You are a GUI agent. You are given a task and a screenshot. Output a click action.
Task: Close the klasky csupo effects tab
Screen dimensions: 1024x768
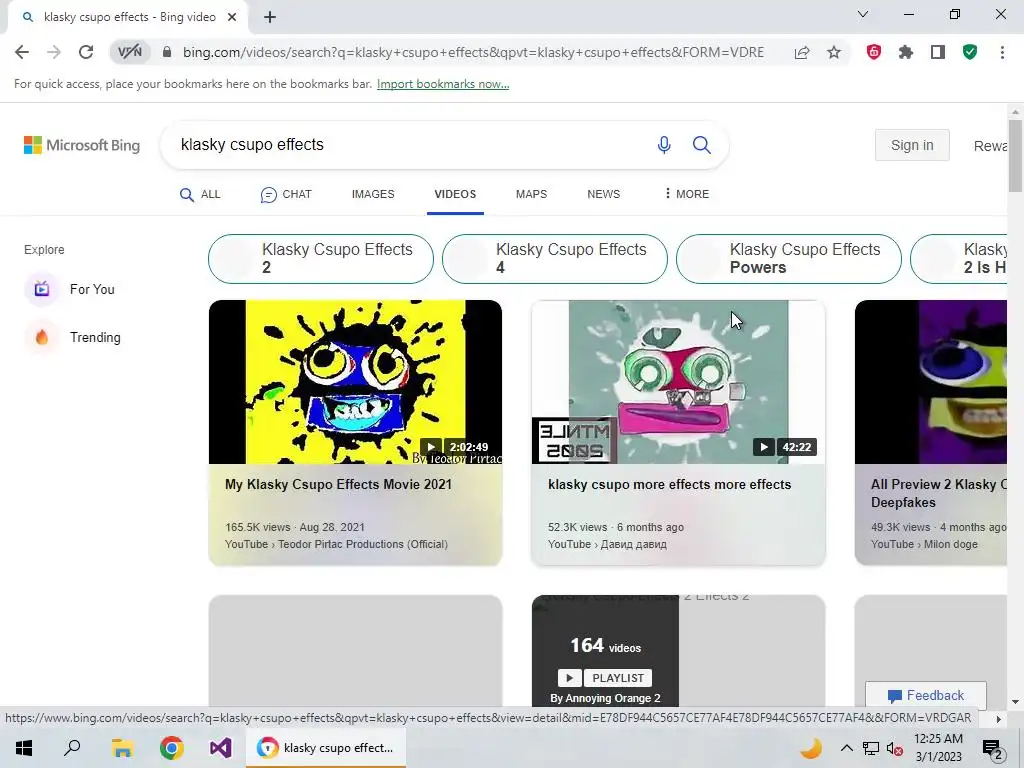(x=232, y=17)
